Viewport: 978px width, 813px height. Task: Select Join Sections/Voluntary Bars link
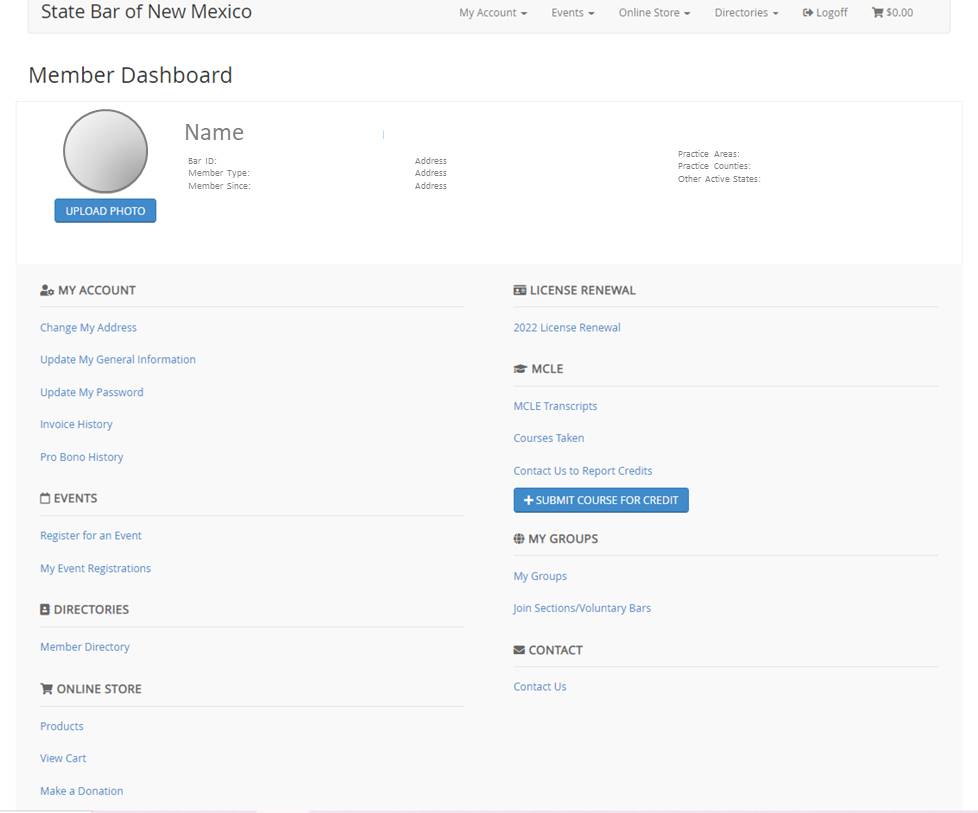coord(582,608)
